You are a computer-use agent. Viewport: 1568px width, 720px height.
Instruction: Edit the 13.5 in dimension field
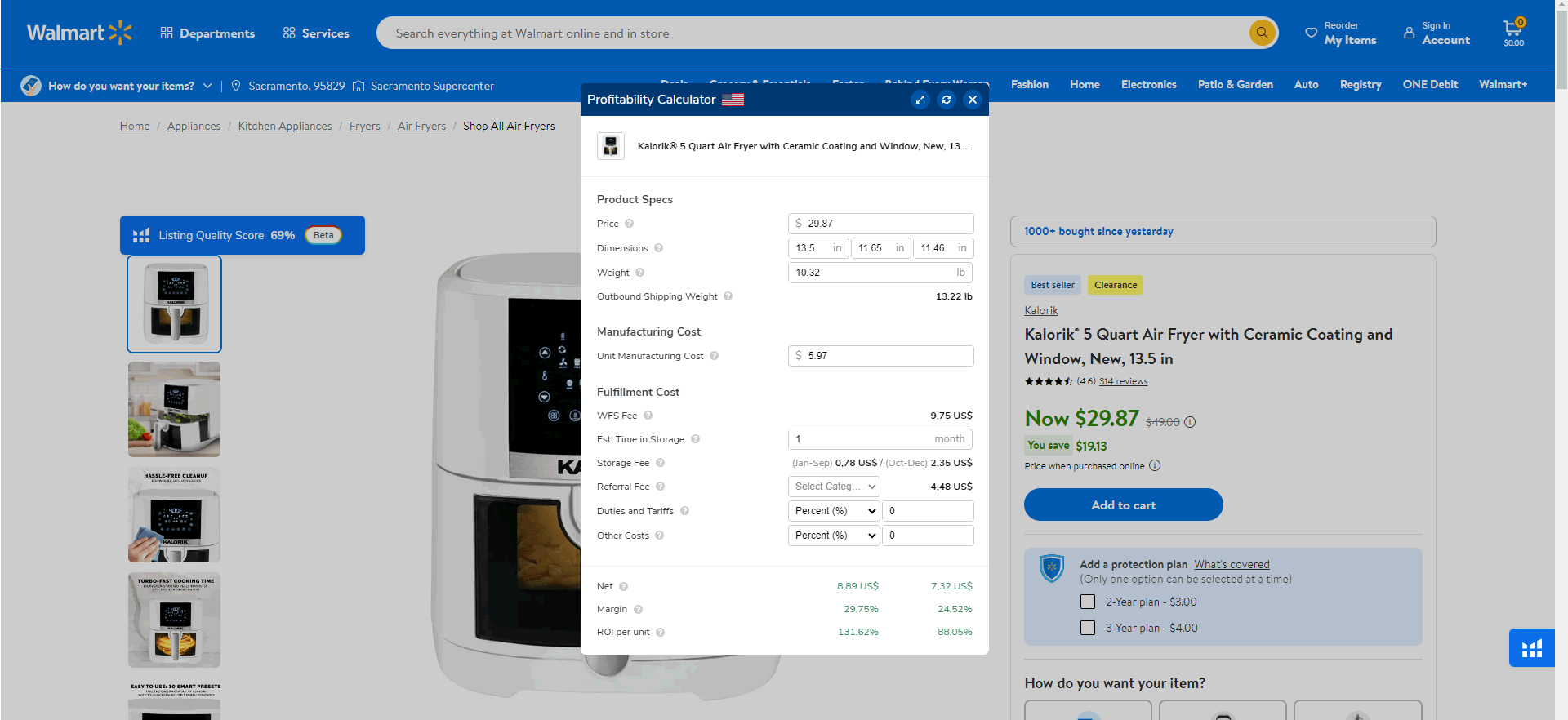click(x=818, y=248)
